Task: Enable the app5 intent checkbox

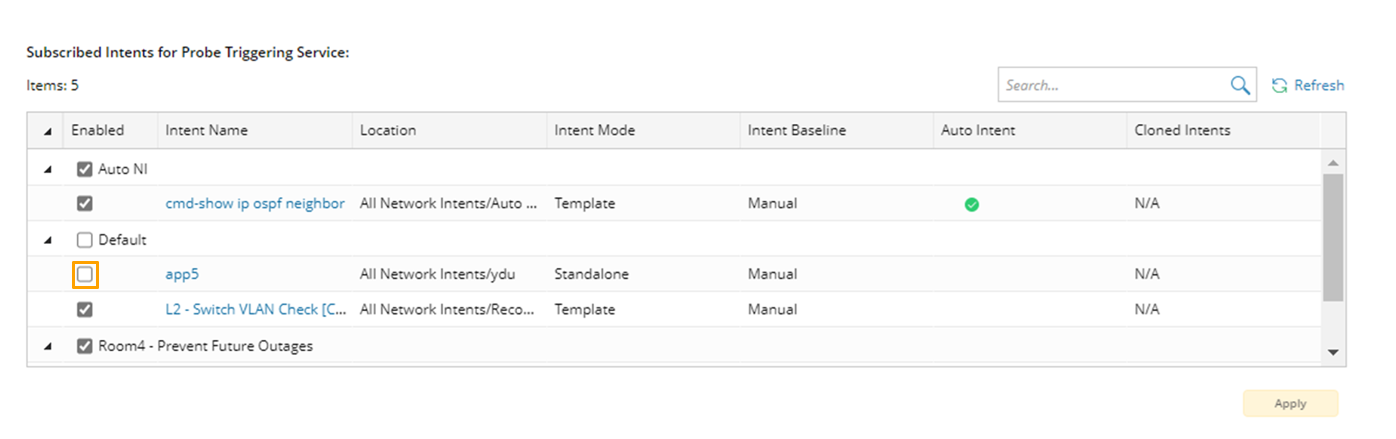Action: click(x=85, y=274)
